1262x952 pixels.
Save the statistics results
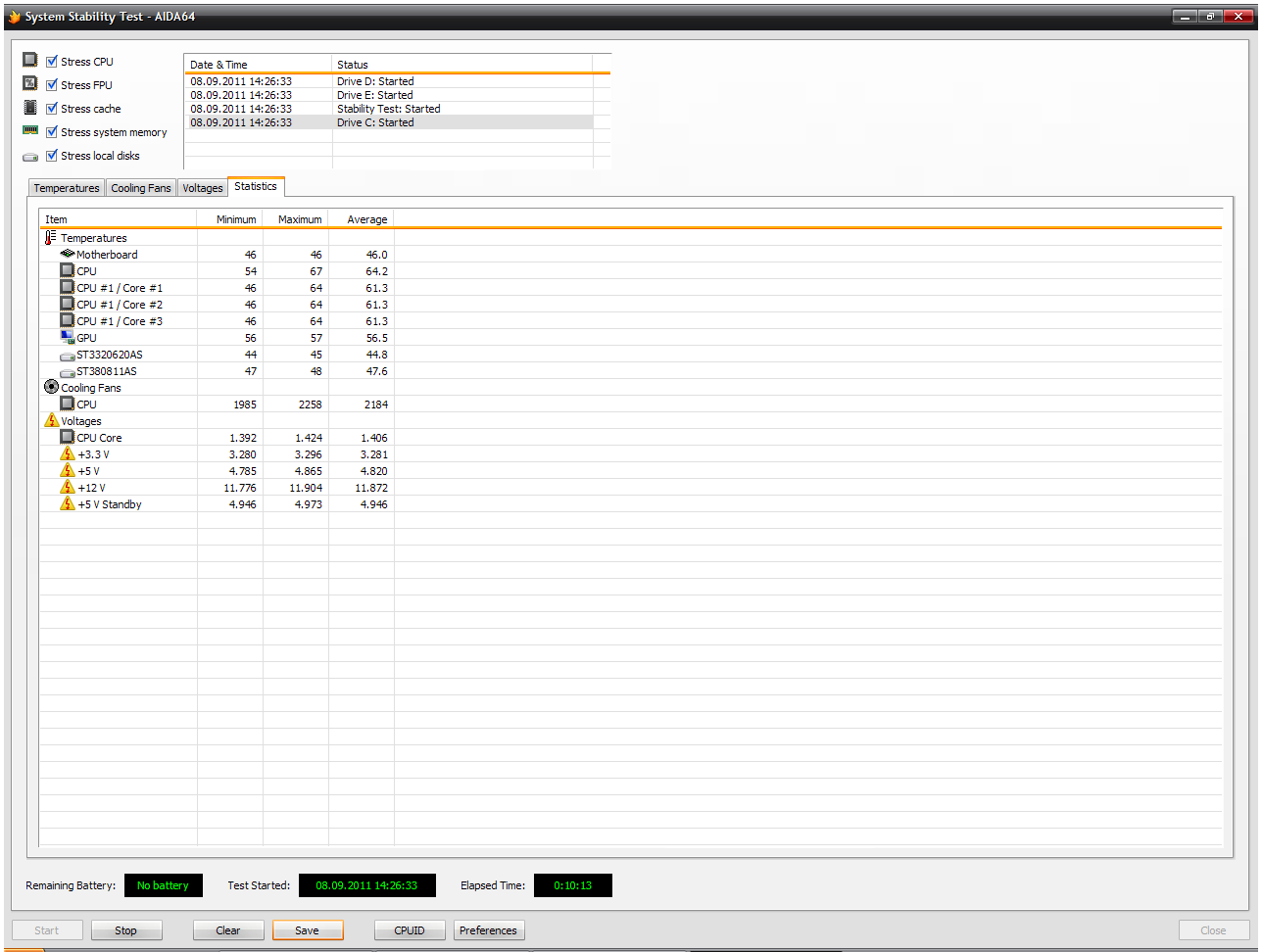[308, 930]
